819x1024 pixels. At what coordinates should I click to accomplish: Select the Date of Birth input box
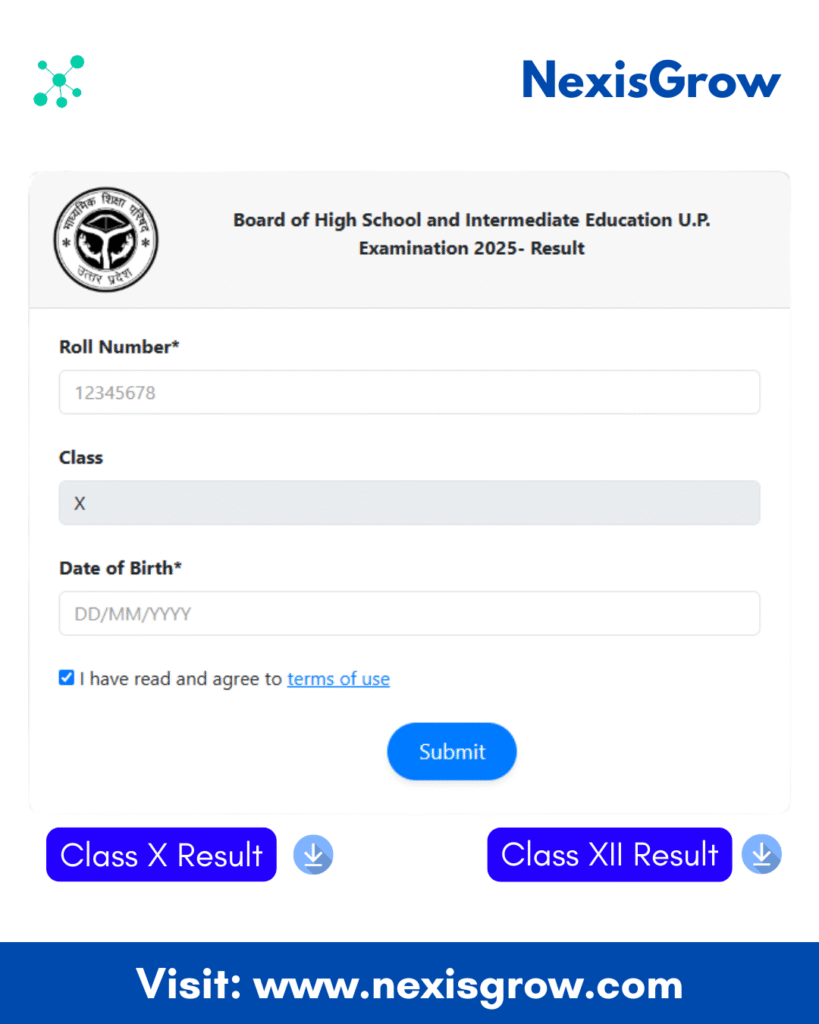click(409, 613)
